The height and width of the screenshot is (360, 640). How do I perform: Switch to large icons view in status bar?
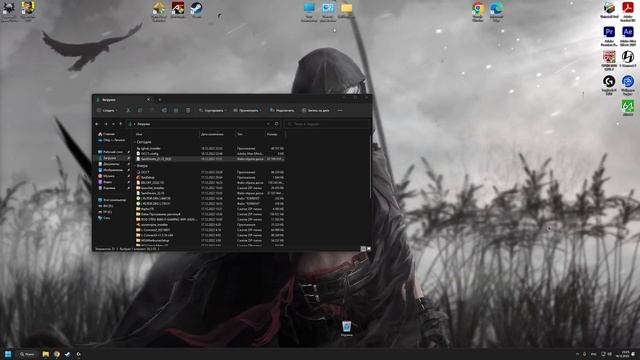pos(369,249)
